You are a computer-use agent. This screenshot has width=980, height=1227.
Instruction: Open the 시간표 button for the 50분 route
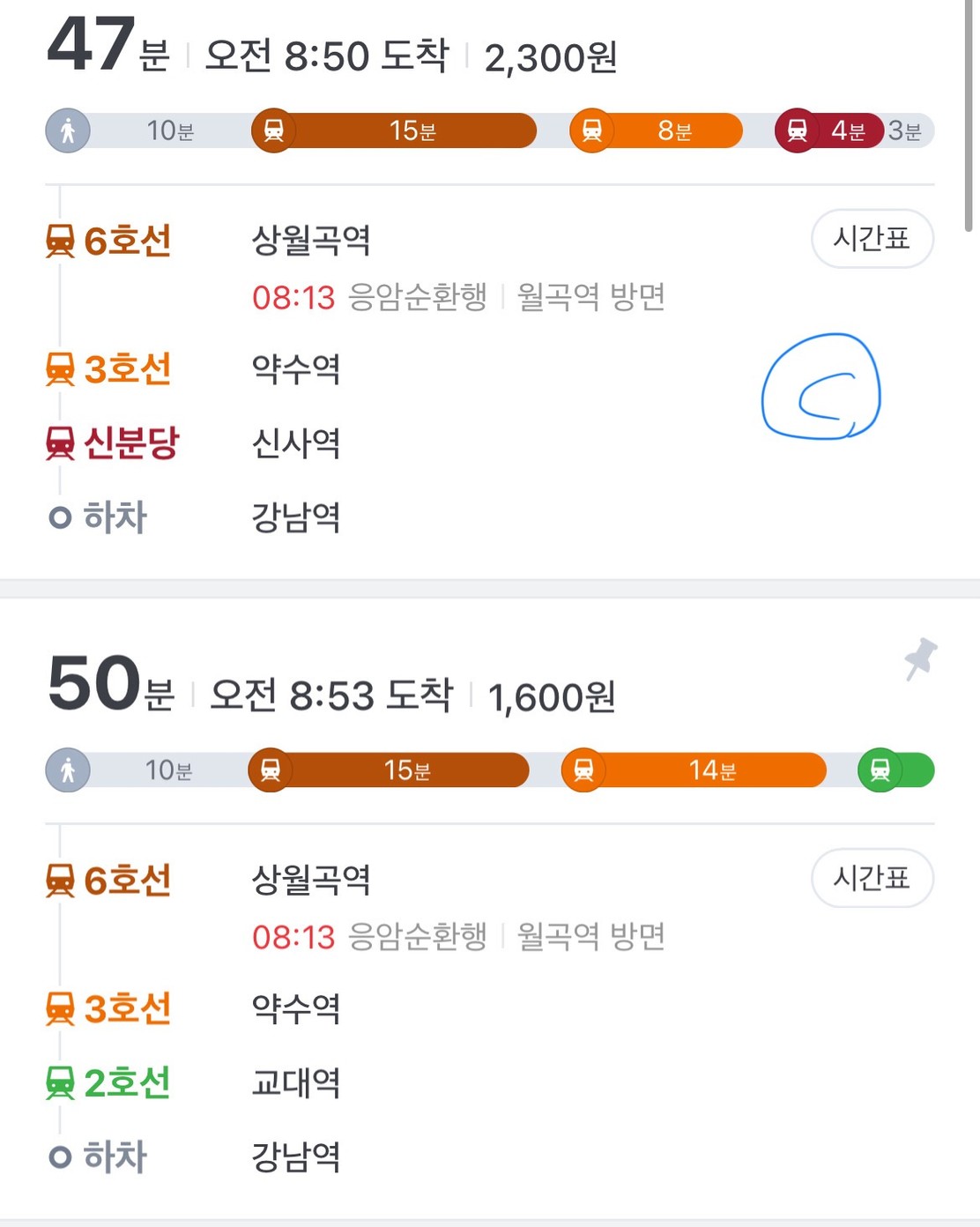coord(872,878)
